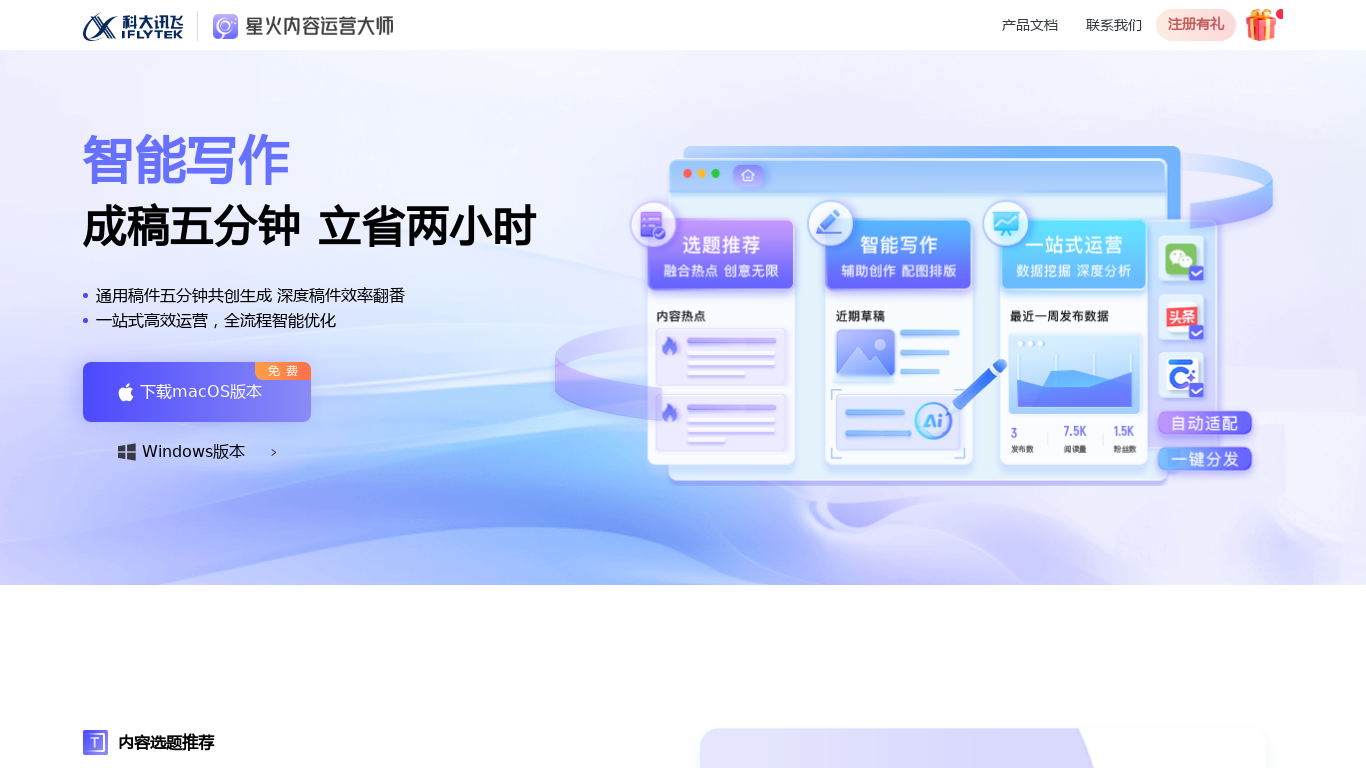Click the Windows logo icon
This screenshot has height=768, width=1366.
[127, 452]
